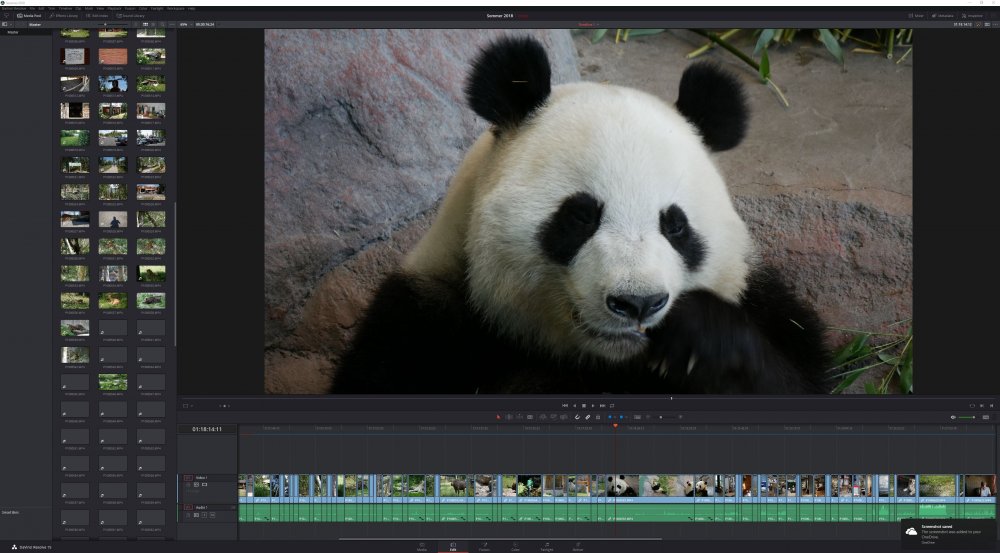Switch to the Color page tab

tap(515, 547)
